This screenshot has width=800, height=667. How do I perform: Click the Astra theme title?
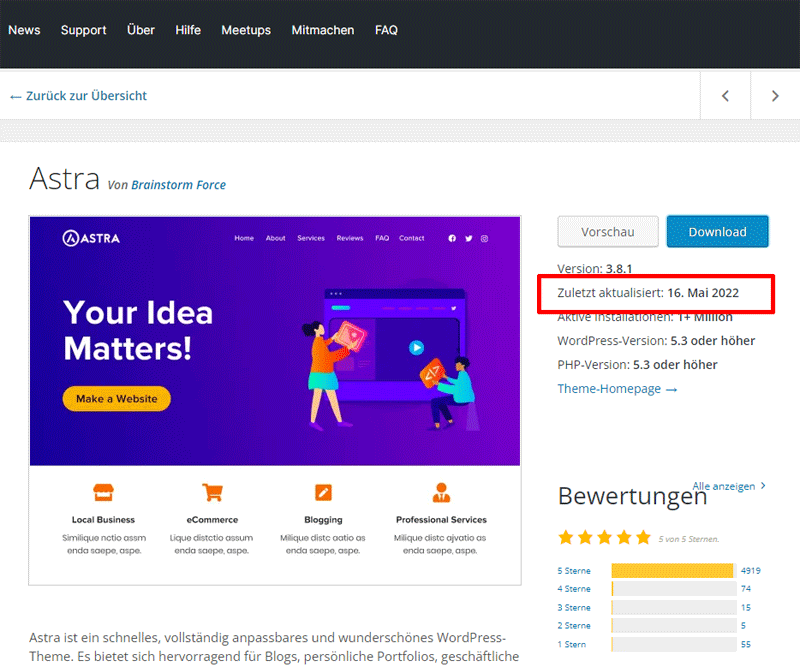(64, 179)
